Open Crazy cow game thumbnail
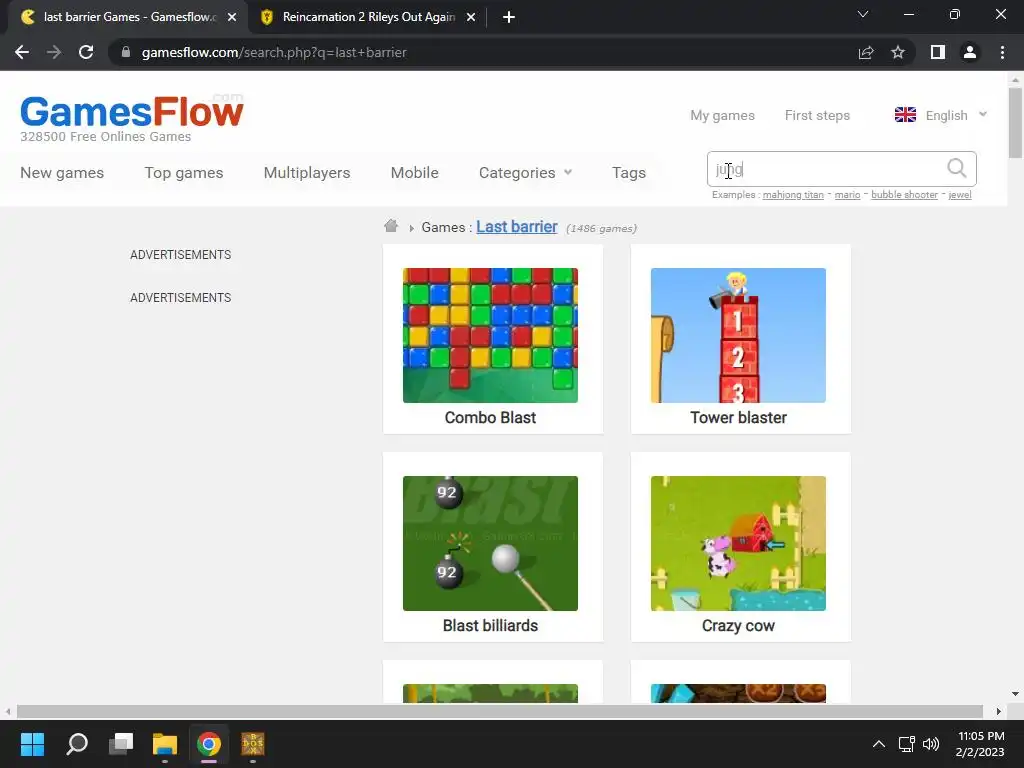Viewport: 1024px width, 768px height. pos(738,543)
